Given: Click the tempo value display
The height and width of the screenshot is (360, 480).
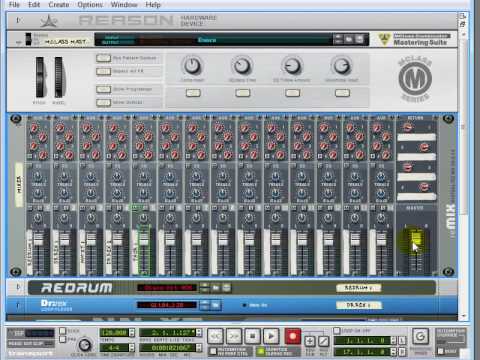Looking at the screenshot, I should (x=114, y=332).
